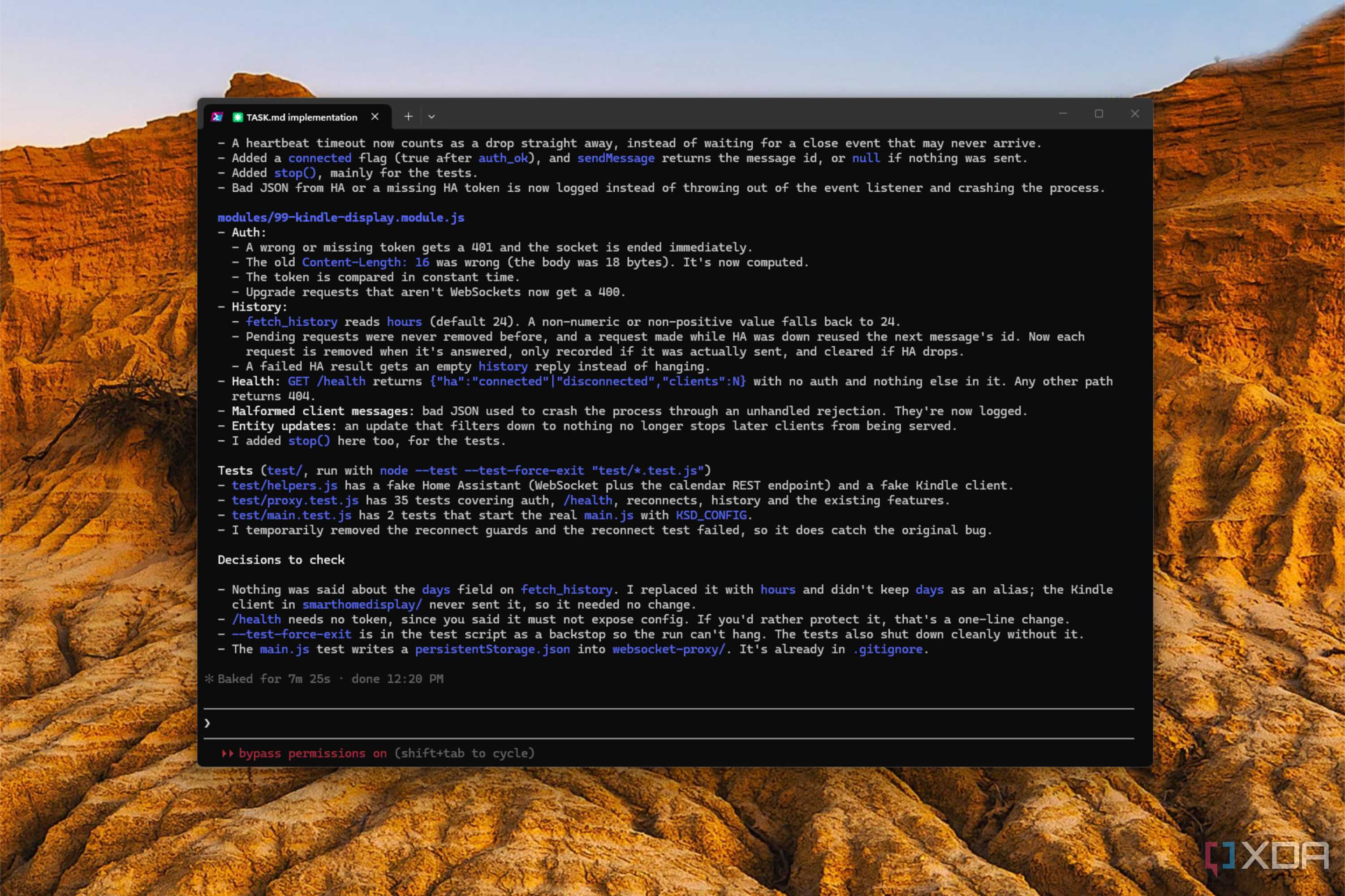Click the terminal profile icon in tab bar
The width and height of the screenshot is (1345, 896).
coord(216,116)
